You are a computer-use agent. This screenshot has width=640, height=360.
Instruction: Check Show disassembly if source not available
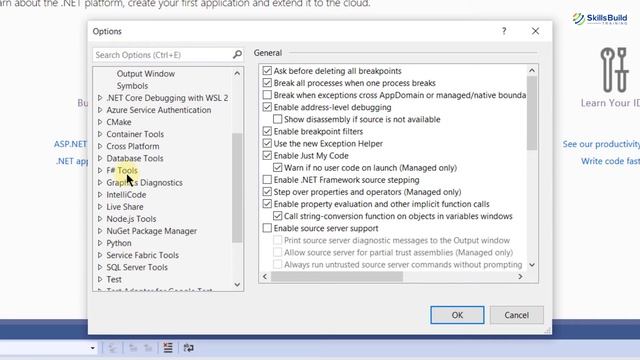(x=277, y=119)
